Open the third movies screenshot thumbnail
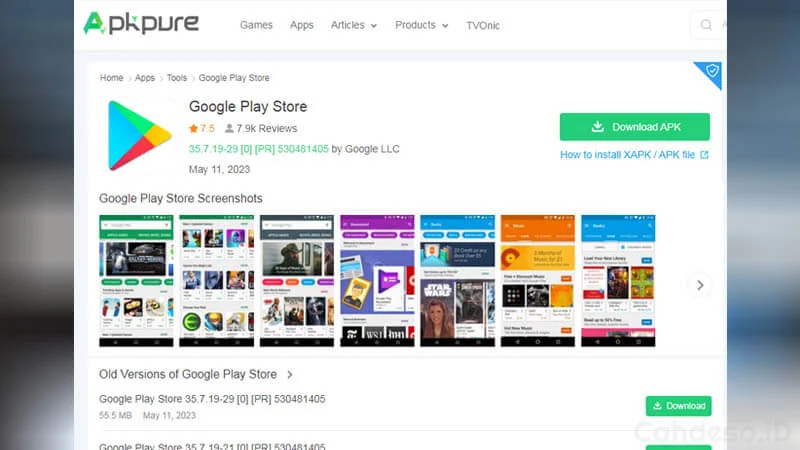The width and height of the screenshot is (800, 450). pos(297,281)
